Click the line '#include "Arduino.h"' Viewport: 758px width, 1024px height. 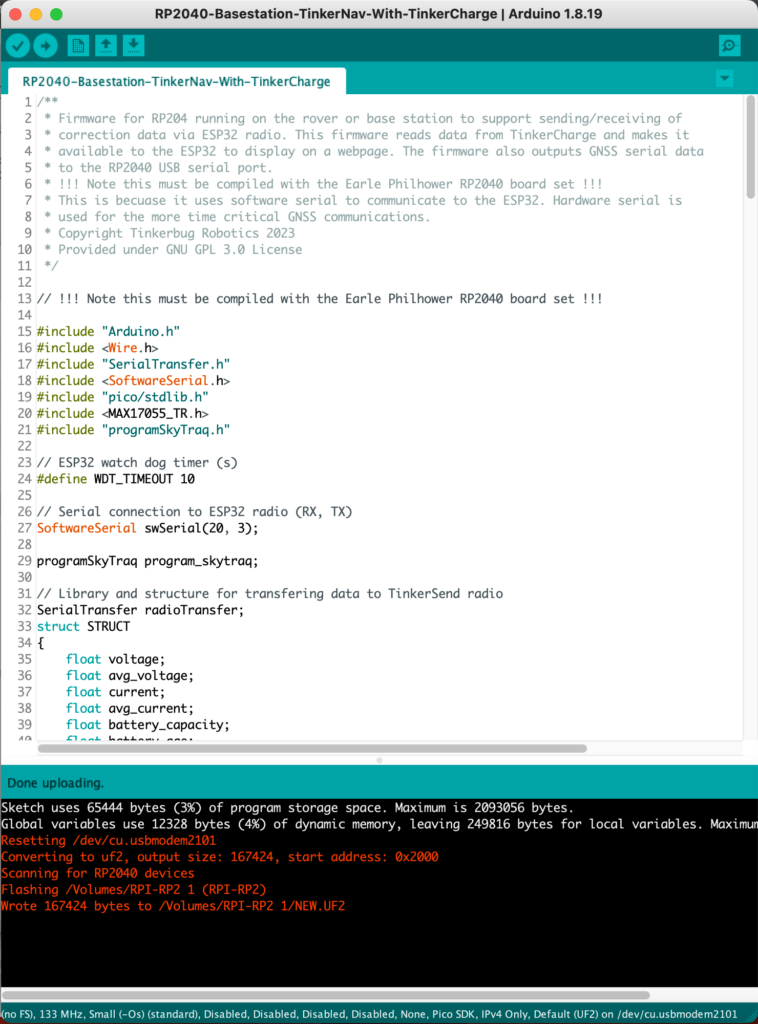point(108,331)
